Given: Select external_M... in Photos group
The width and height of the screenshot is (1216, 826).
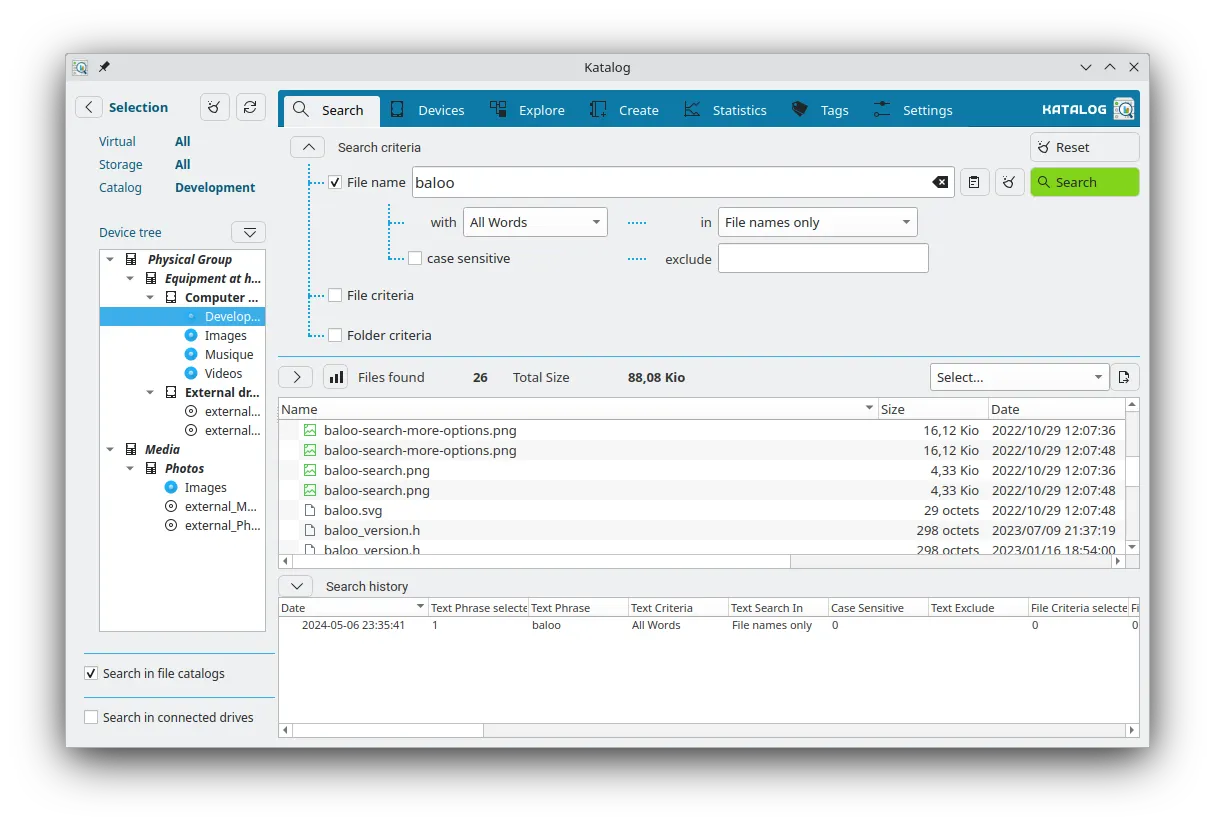Looking at the screenshot, I should tap(222, 506).
